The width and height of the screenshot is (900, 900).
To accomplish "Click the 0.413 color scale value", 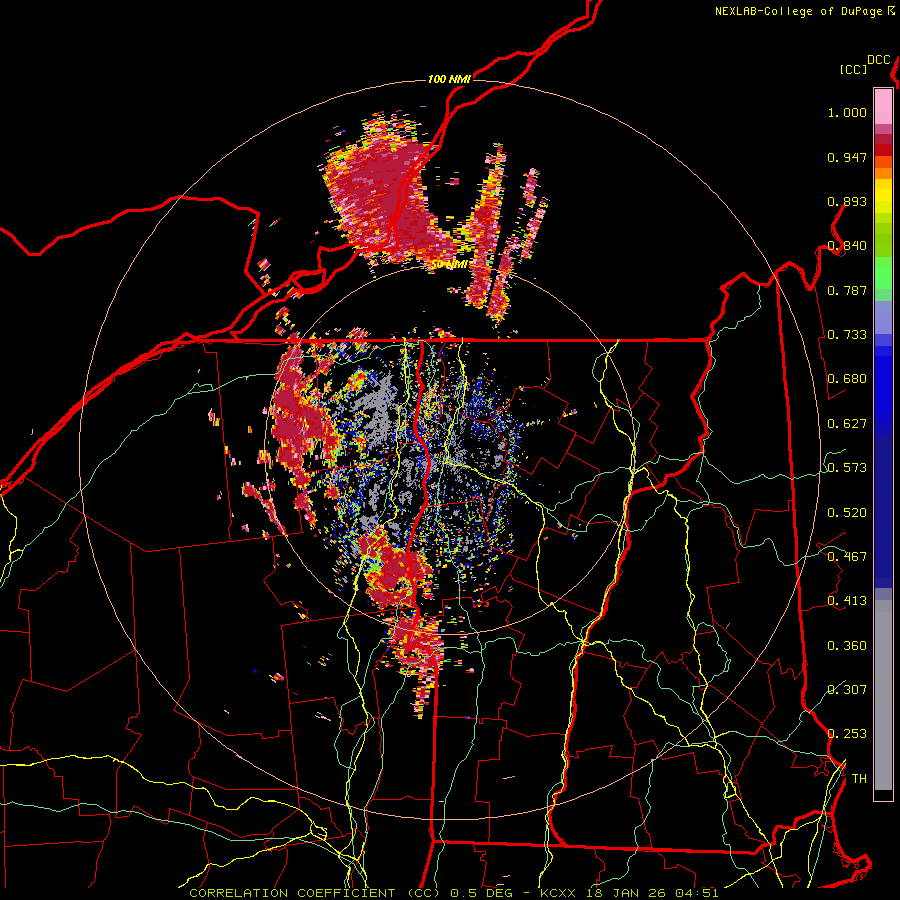I will [847, 601].
